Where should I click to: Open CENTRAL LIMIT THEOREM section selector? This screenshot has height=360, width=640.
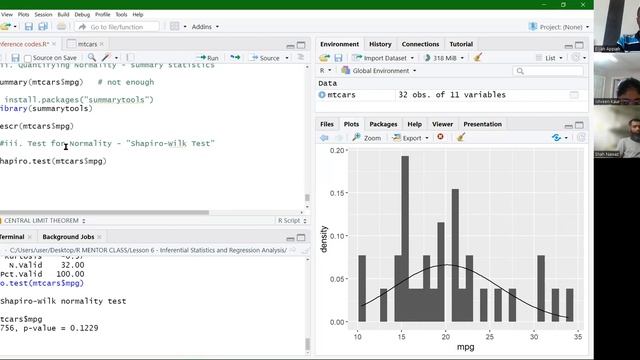(x=44, y=220)
